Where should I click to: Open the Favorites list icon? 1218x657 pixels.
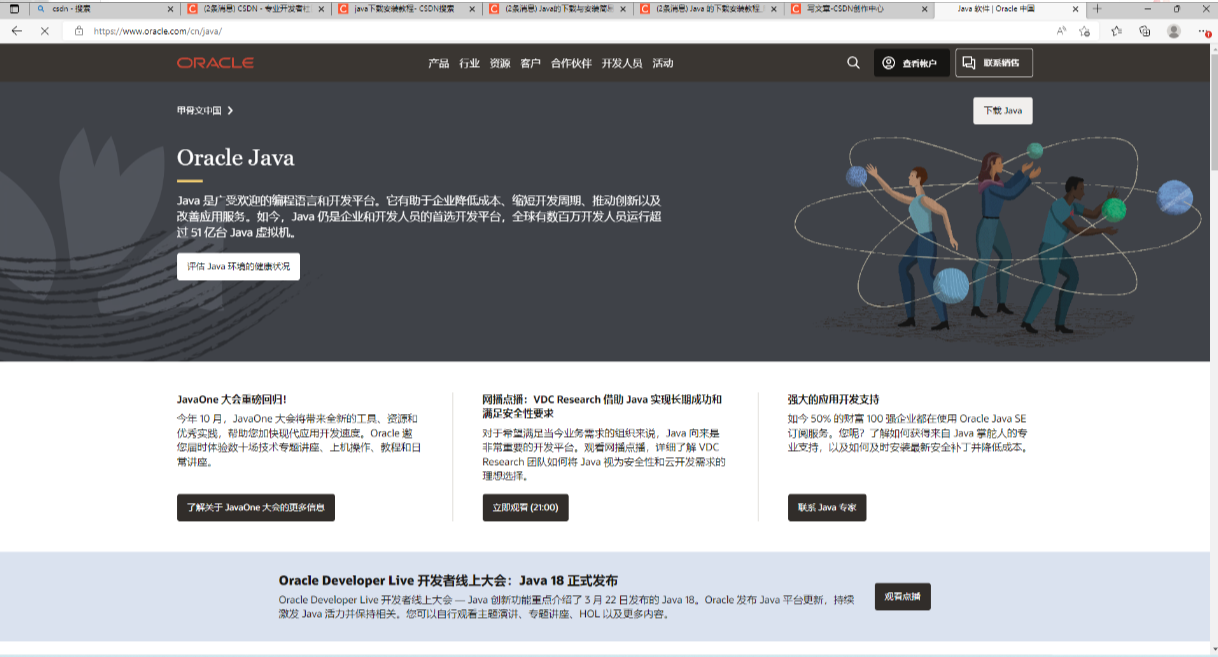[x=1116, y=31]
